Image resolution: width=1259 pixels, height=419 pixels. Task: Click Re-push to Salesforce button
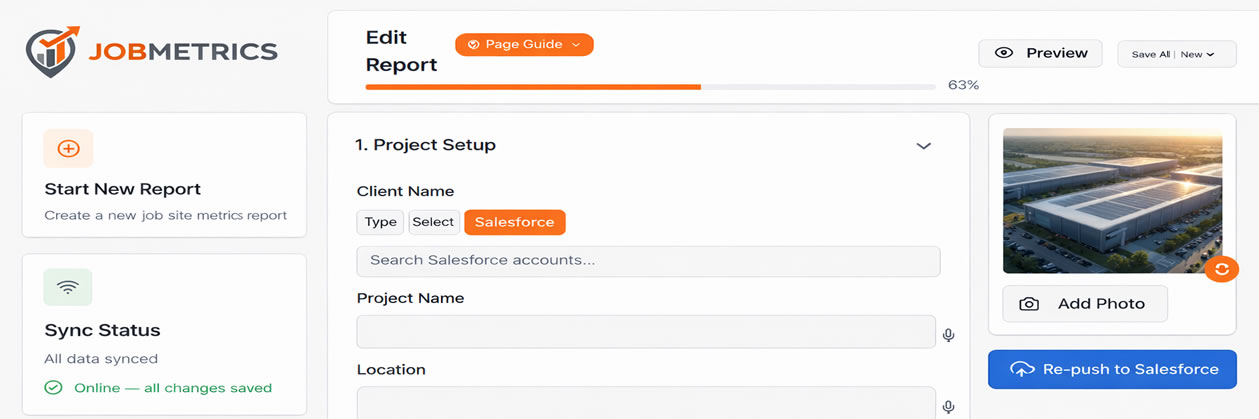1112,369
